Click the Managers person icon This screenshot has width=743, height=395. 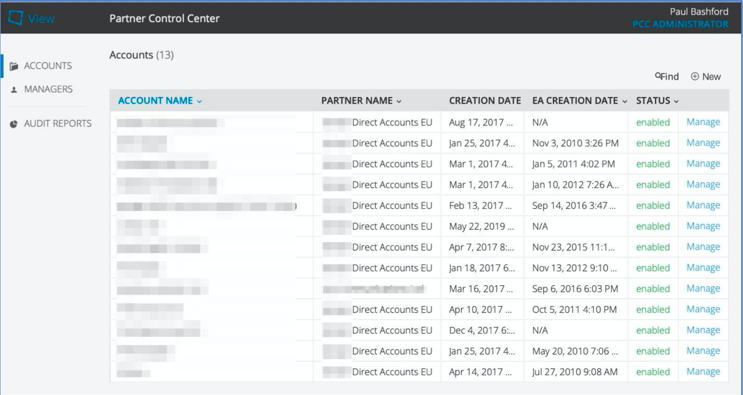tap(14, 90)
